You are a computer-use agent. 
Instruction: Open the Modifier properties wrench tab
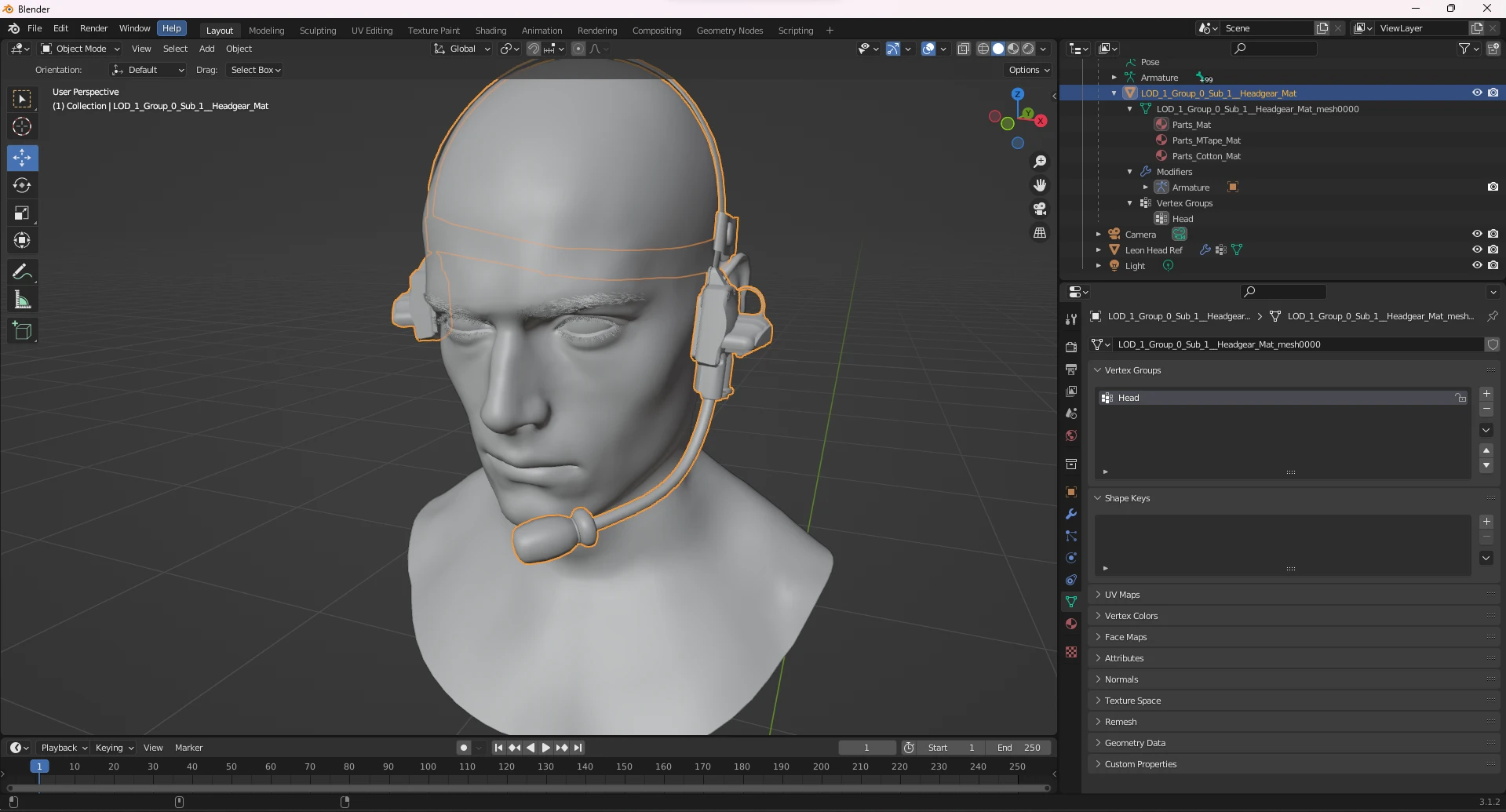(1071, 515)
